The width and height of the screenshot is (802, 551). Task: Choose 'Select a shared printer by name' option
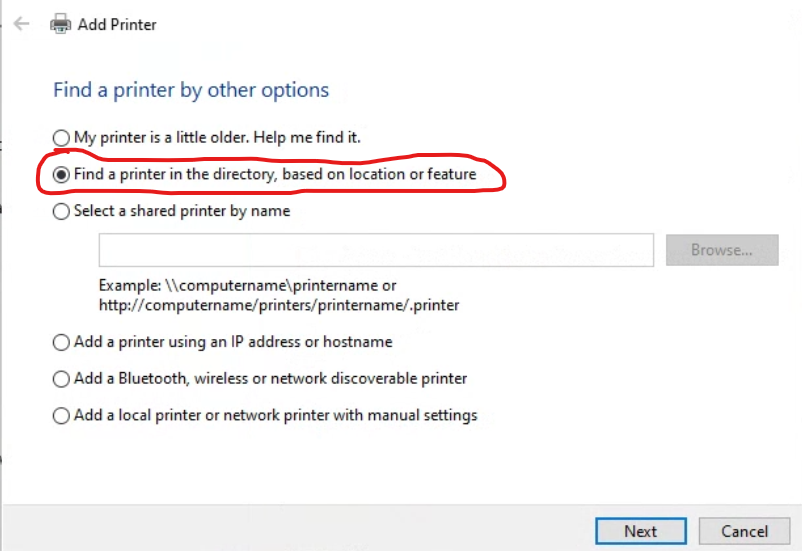pos(62,211)
